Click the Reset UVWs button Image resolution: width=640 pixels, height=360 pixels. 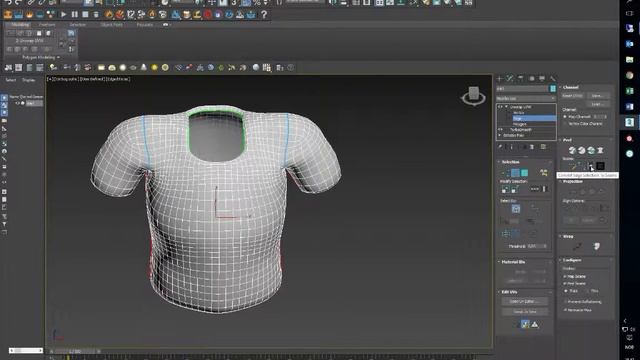pos(573,96)
